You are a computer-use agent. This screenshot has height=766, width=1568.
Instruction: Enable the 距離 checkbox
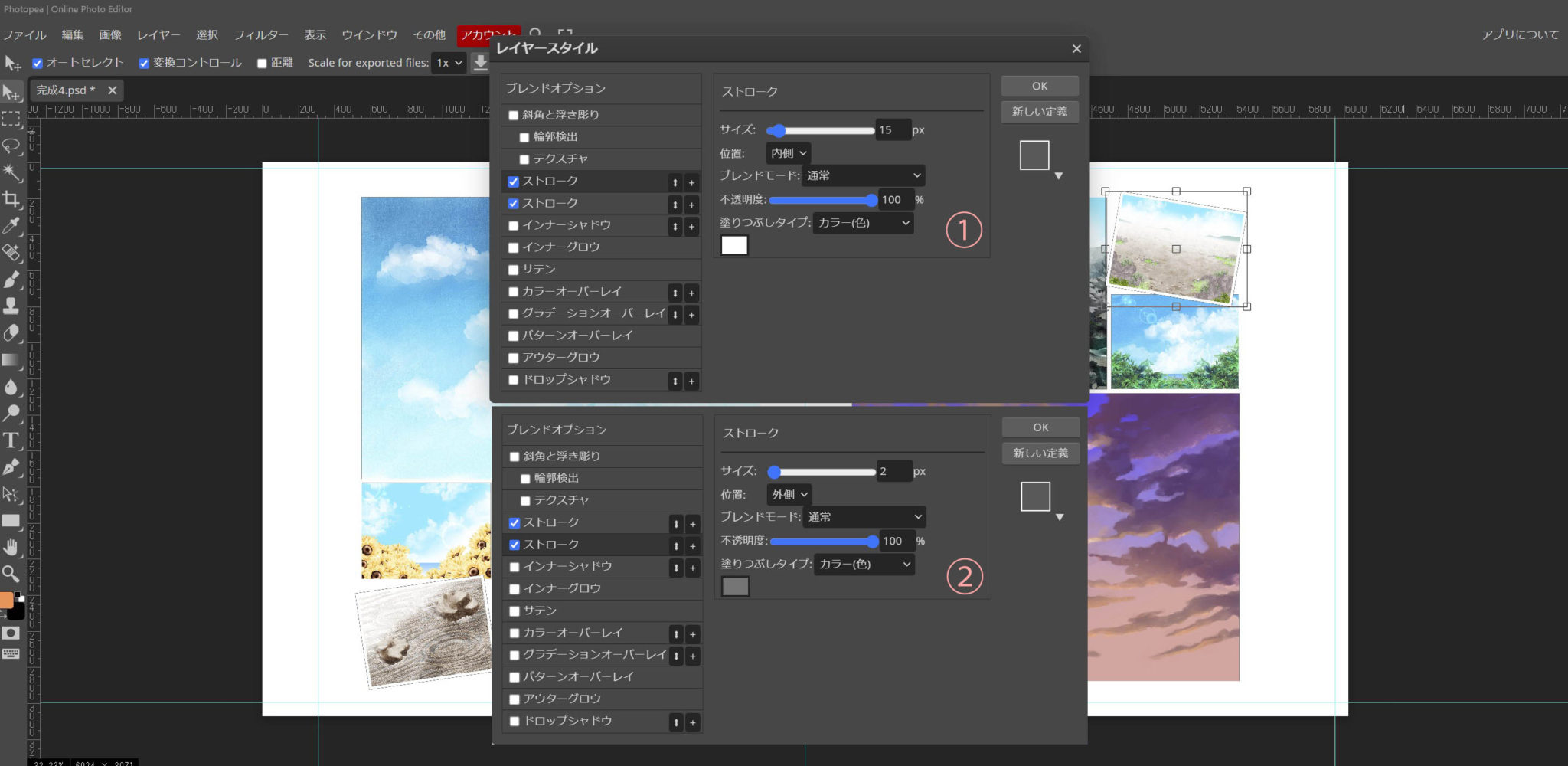pos(262,64)
